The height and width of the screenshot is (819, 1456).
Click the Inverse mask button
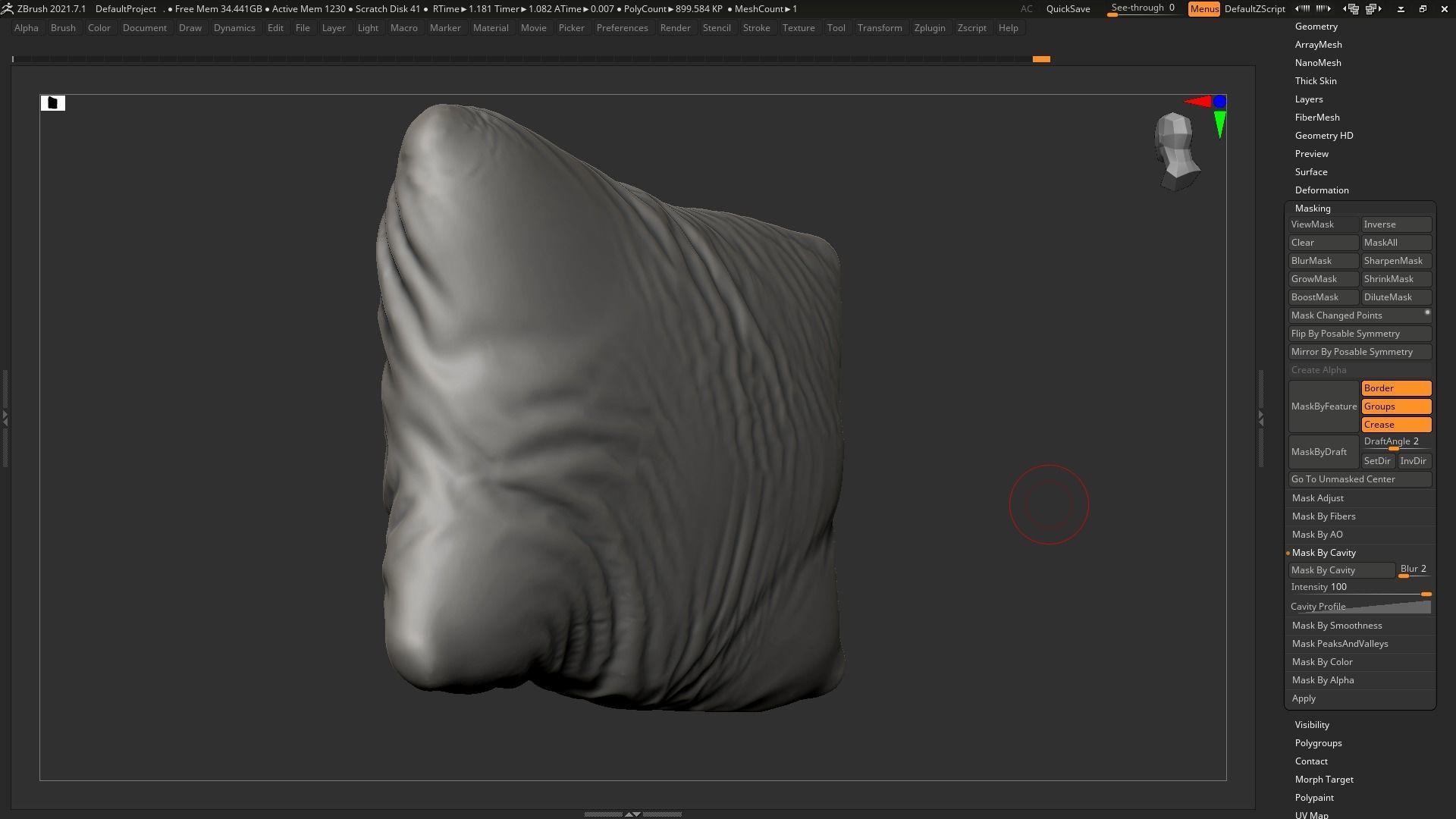1396,224
